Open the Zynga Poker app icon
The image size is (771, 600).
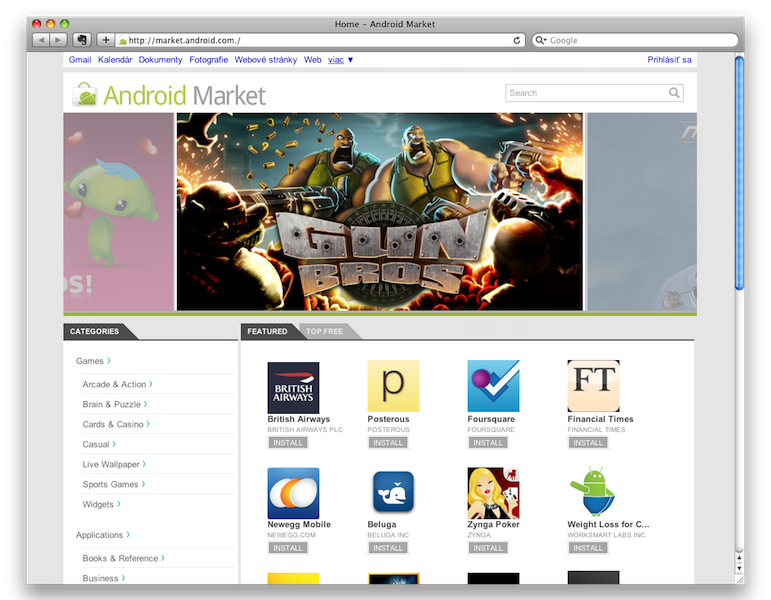493,493
